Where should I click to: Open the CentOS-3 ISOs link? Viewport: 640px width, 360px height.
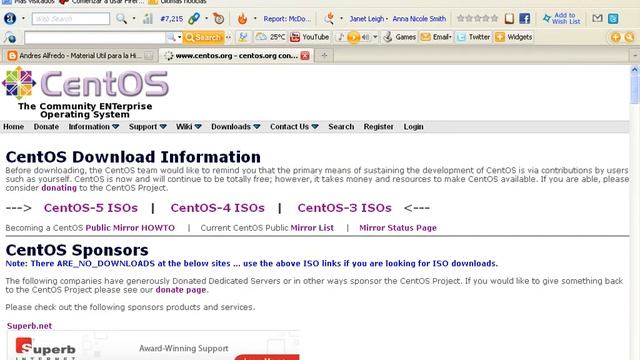coord(344,208)
